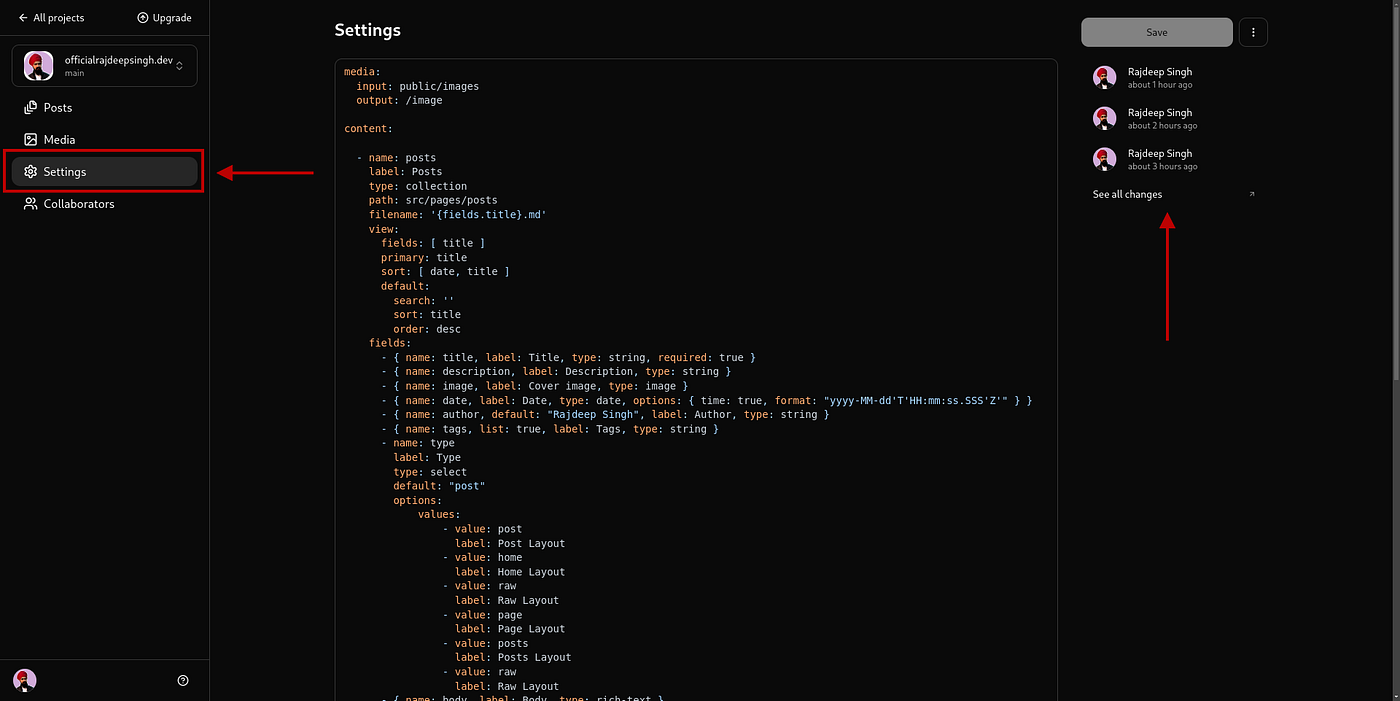Open Rajdeep Singh's change from about 1 hour ago
The width and height of the screenshot is (1400, 701).
coord(1174,78)
